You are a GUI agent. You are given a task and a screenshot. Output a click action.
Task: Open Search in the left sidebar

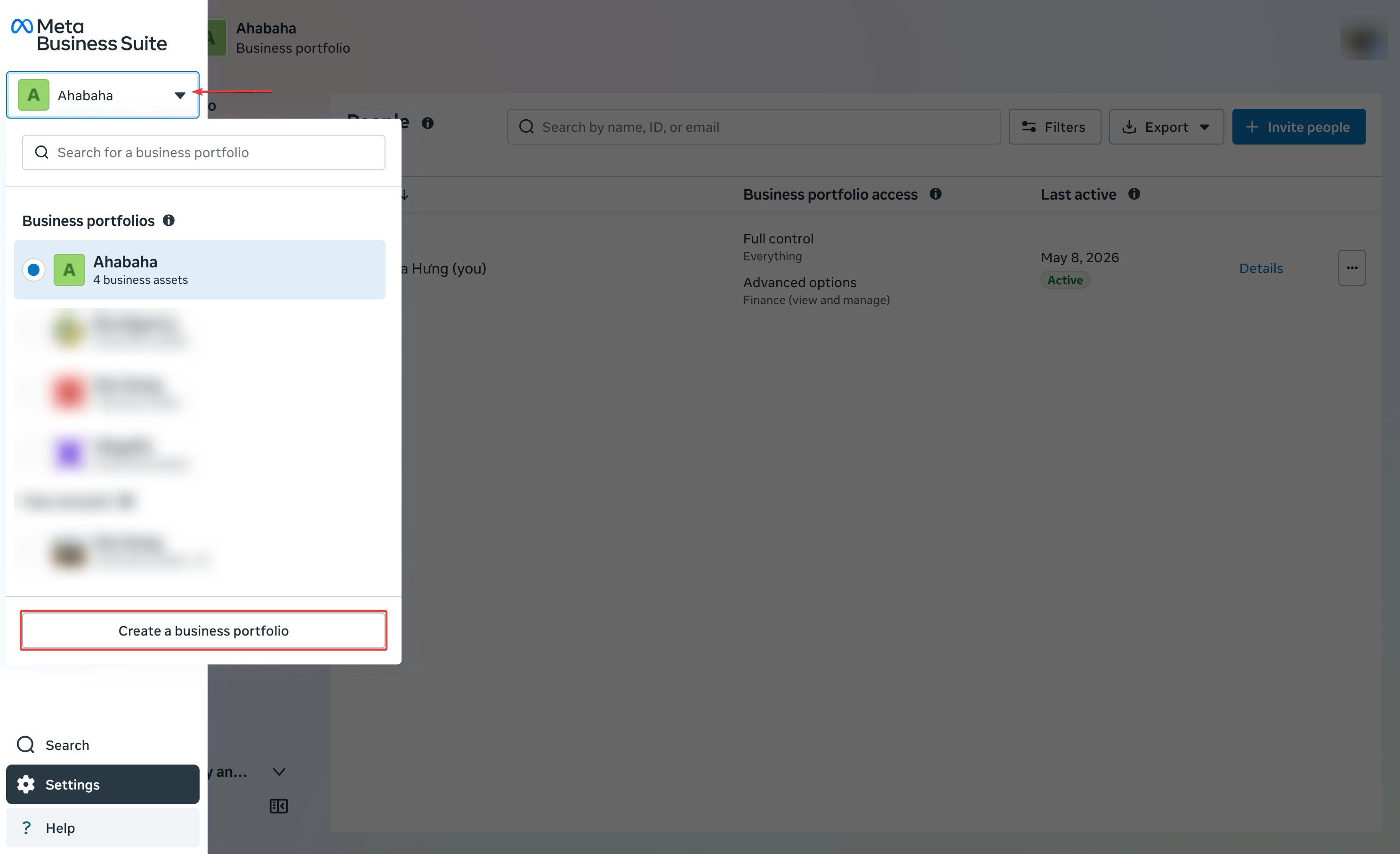103,745
